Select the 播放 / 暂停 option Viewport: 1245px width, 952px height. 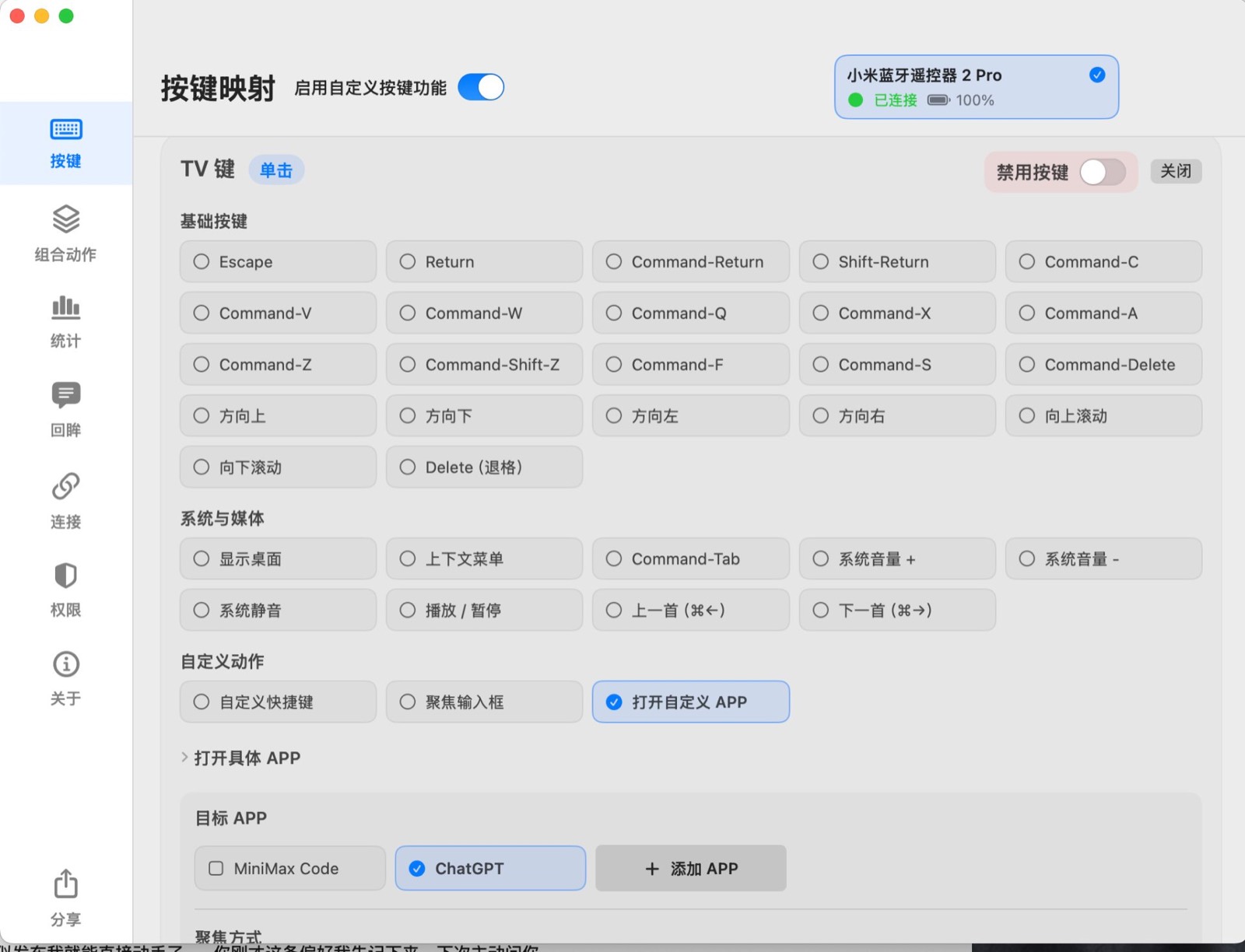click(484, 610)
